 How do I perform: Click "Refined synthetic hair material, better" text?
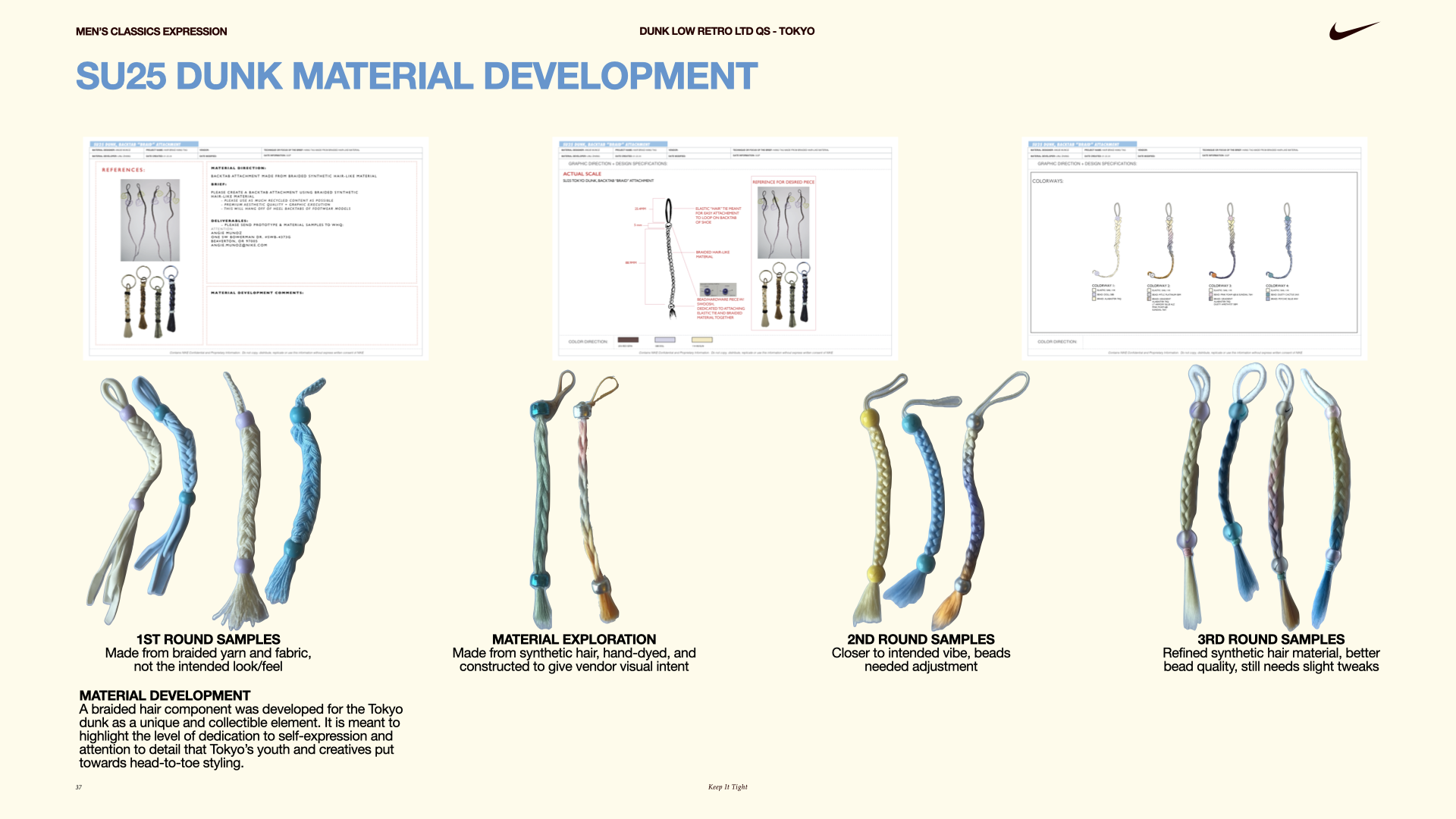pyautogui.click(x=1271, y=653)
